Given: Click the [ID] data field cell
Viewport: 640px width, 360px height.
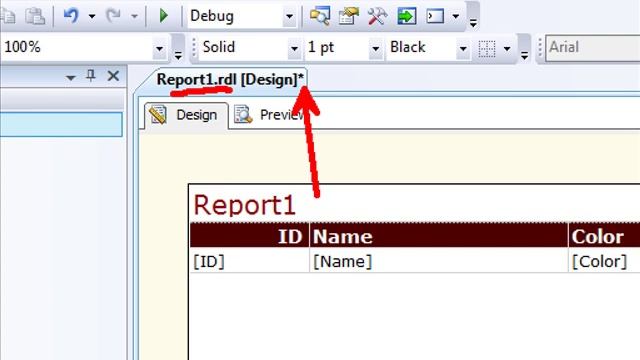Looking at the screenshot, I should pyautogui.click(x=249, y=261).
